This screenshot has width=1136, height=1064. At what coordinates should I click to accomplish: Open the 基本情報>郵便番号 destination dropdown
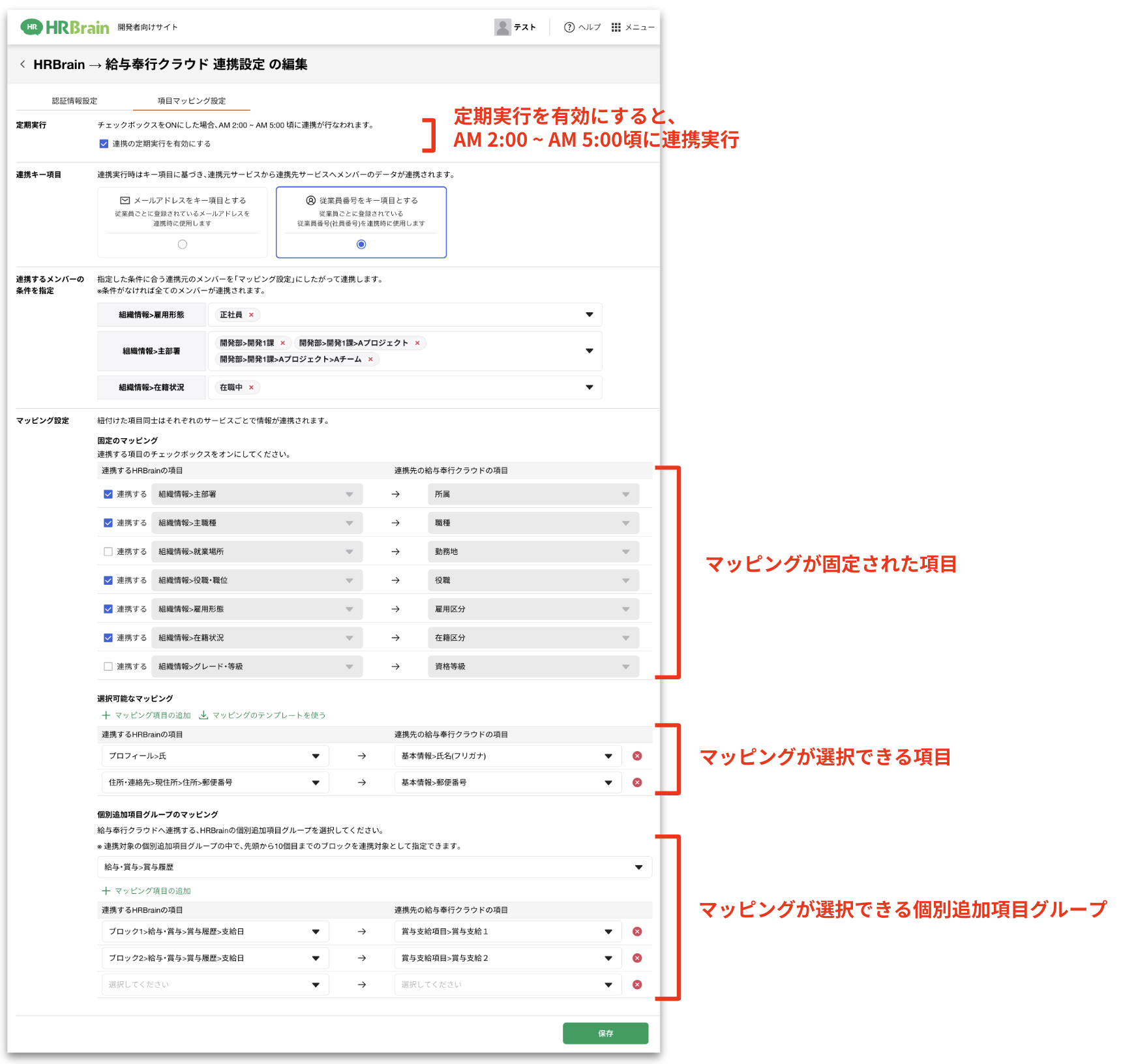coord(608,782)
